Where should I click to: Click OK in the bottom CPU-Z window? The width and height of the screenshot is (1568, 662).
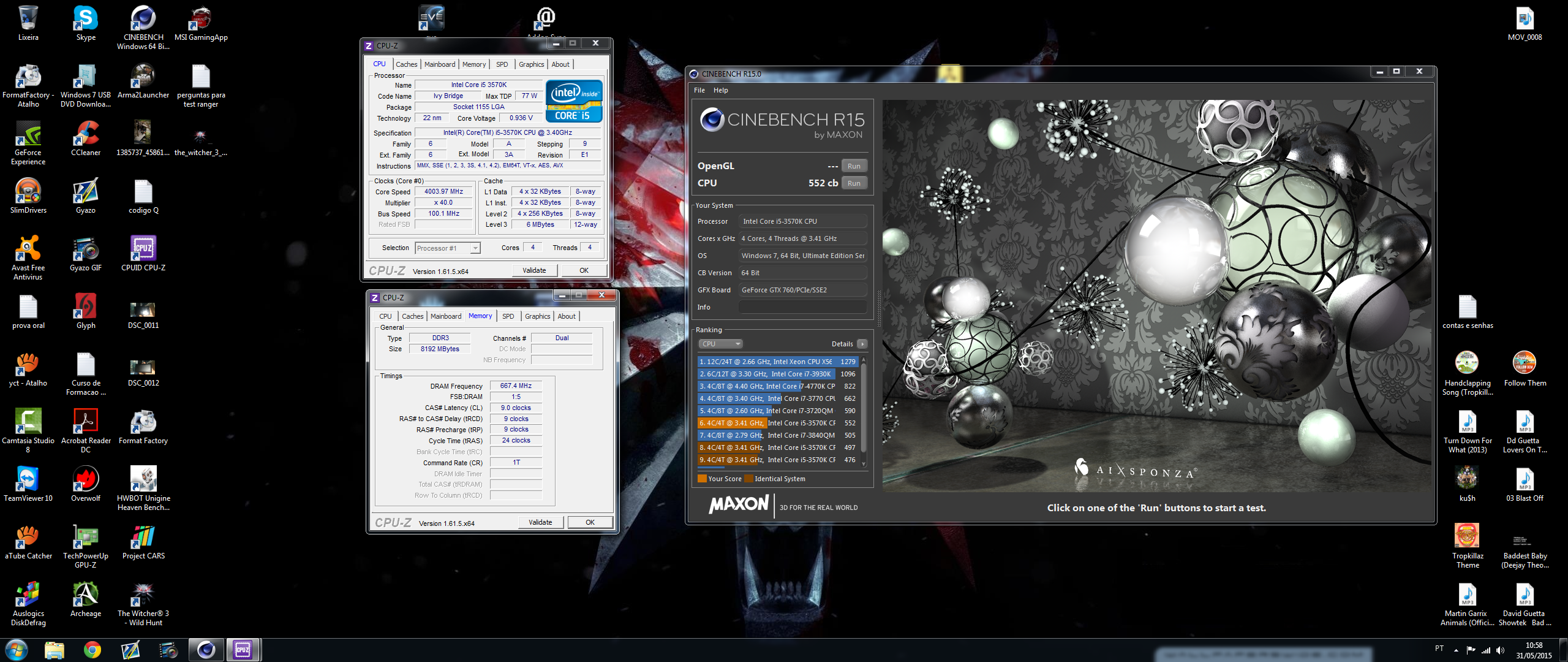(x=590, y=522)
